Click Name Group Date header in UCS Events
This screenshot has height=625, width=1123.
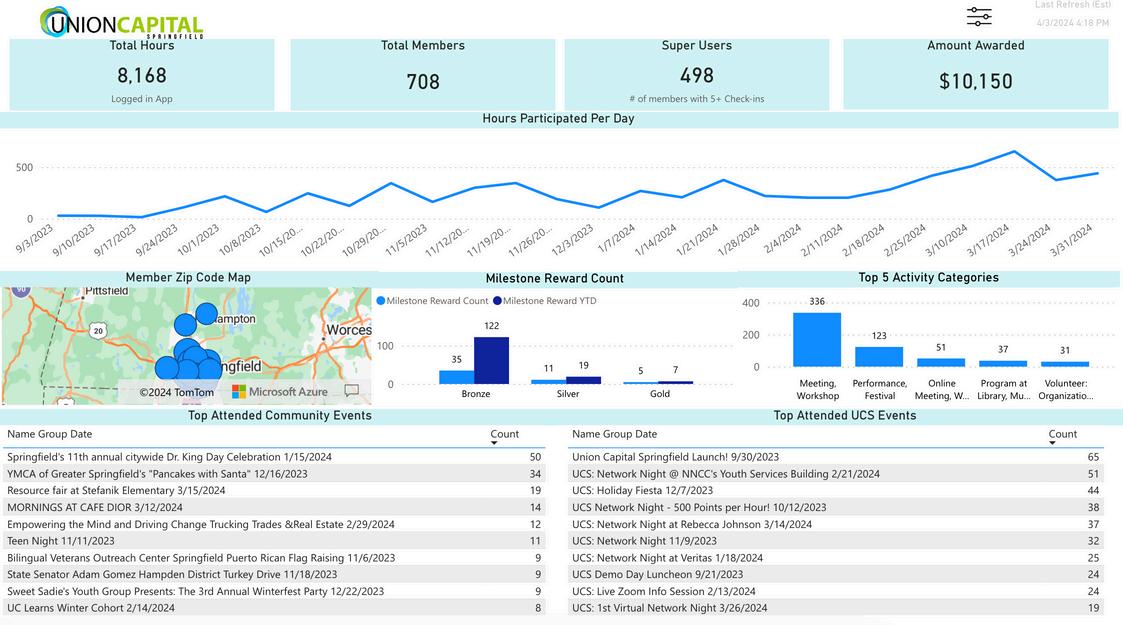[614, 434]
